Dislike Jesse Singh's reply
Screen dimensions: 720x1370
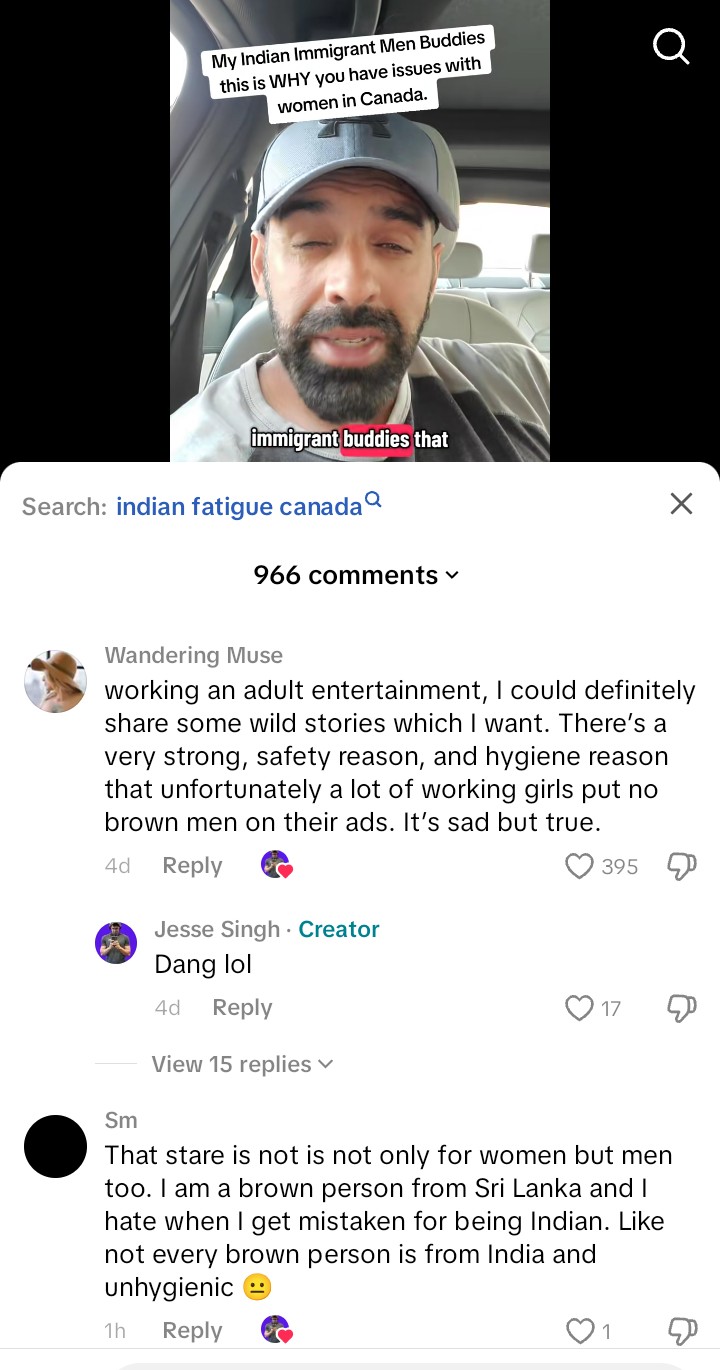tap(681, 1008)
